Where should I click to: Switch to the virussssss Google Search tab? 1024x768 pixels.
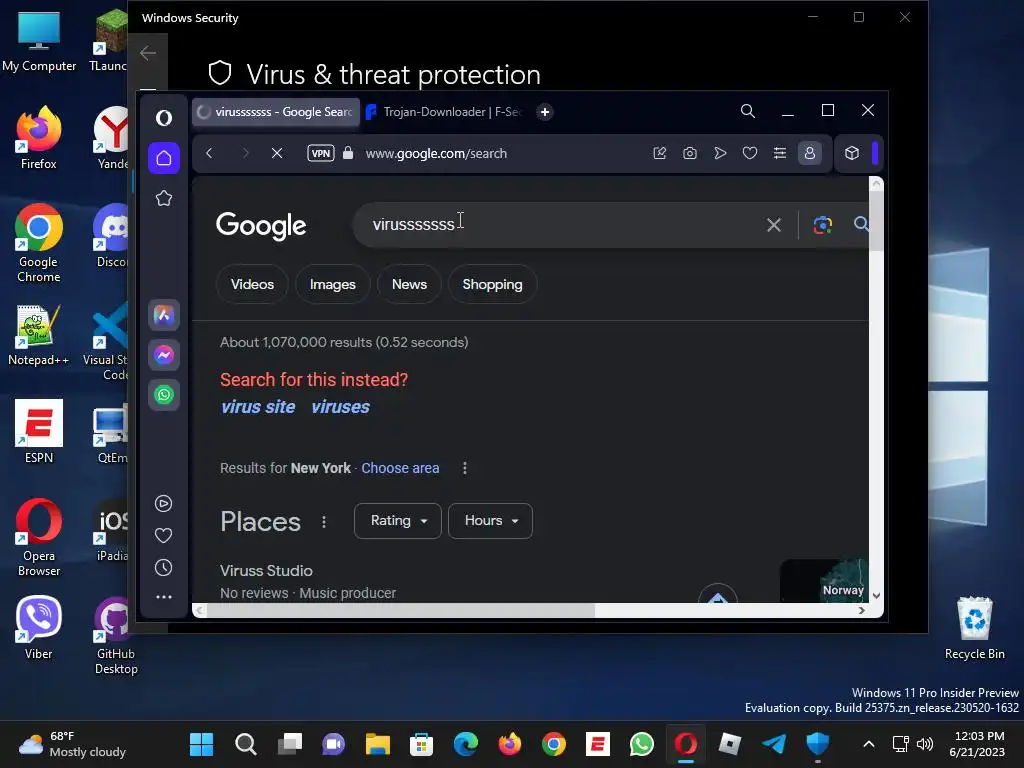coord(276,112)
